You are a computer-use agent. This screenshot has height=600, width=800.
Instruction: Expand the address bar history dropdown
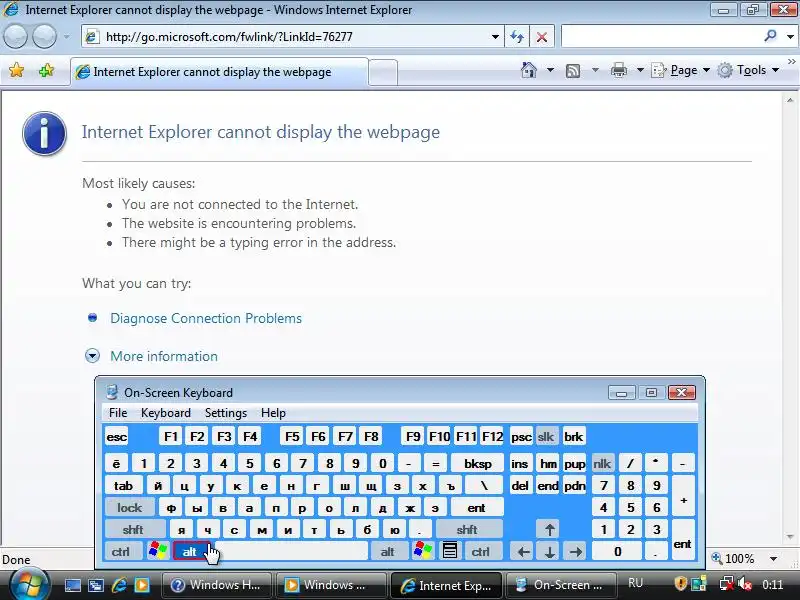[495, 37]
